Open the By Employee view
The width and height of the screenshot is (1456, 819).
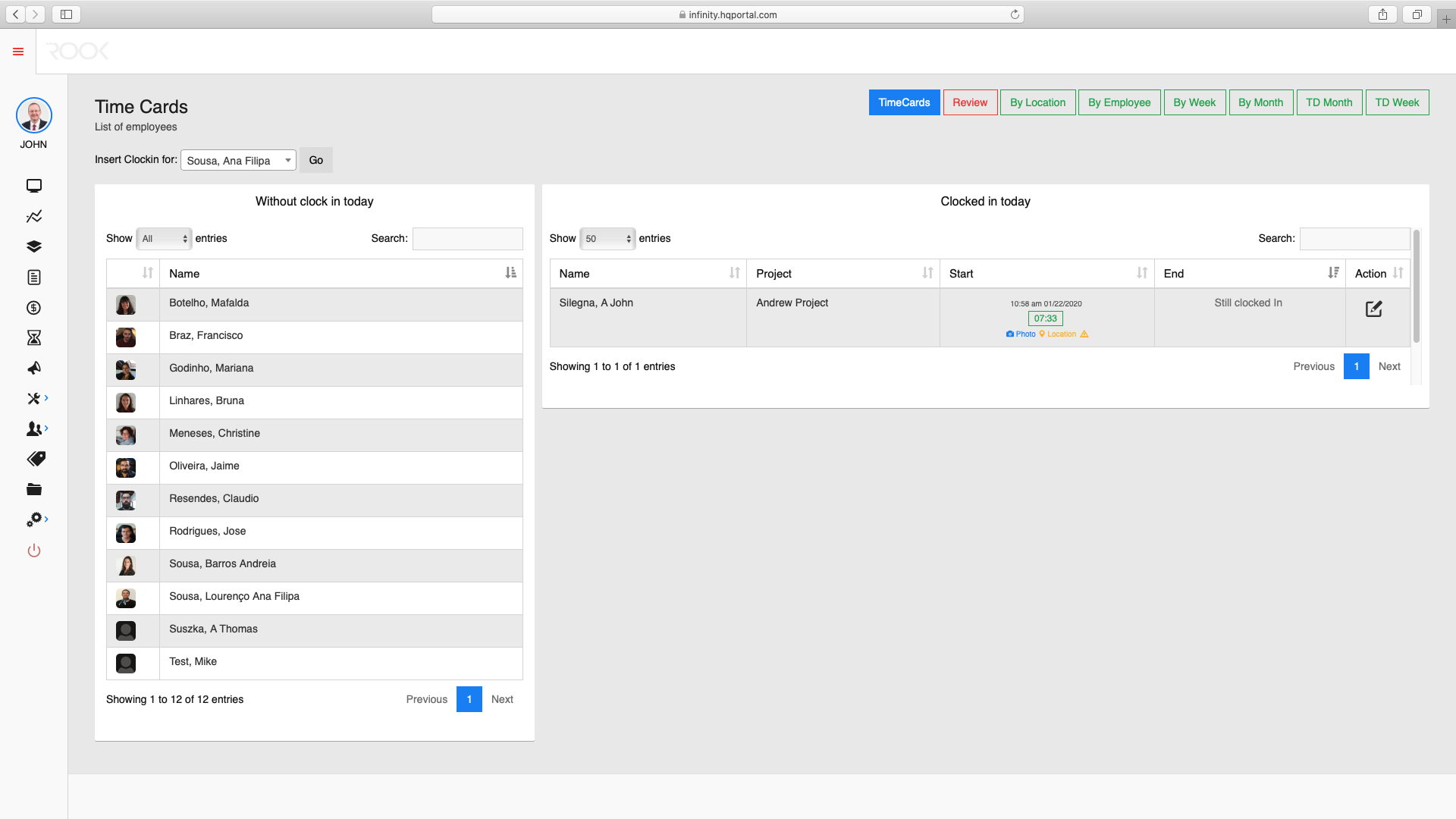(x=1119, y=102)
